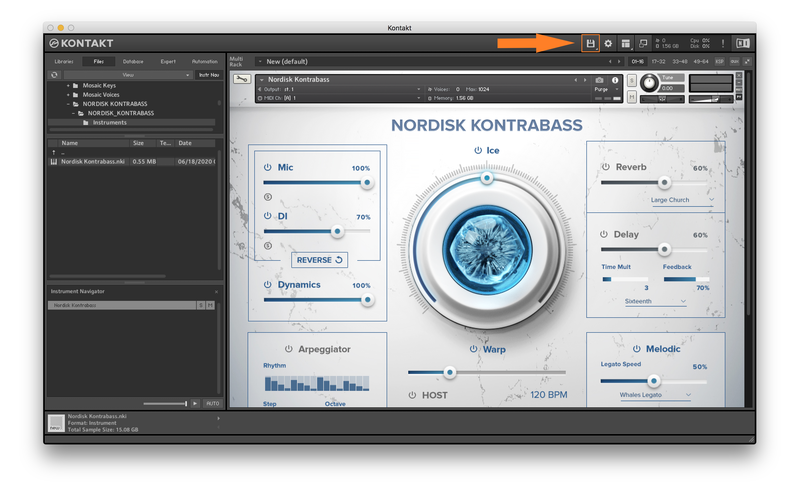Disable the Mic power switch
The image size is (800, 486).
point(268,168)
